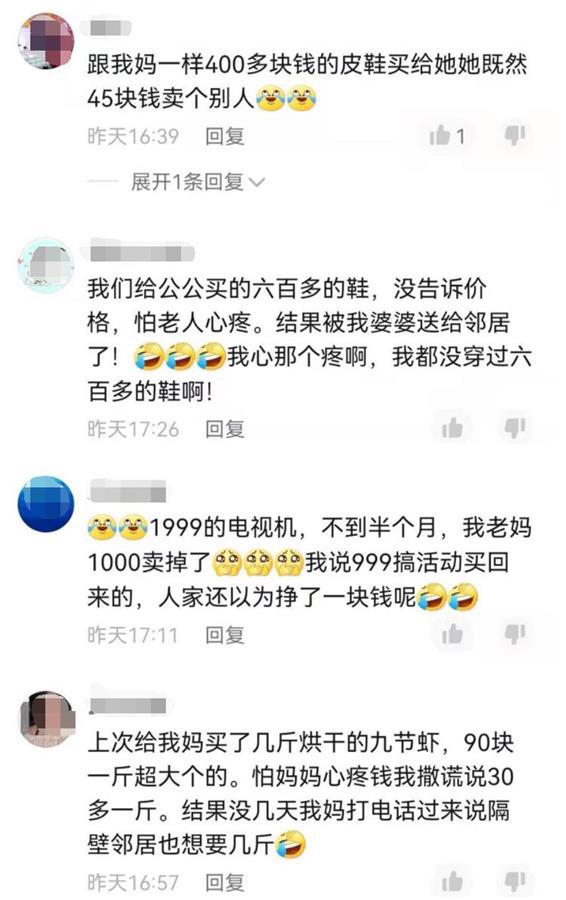Viewport: 566px width, 900px height.
Task: Open blue round avatar of 电视机 commenter
Action: coord(46,504)
